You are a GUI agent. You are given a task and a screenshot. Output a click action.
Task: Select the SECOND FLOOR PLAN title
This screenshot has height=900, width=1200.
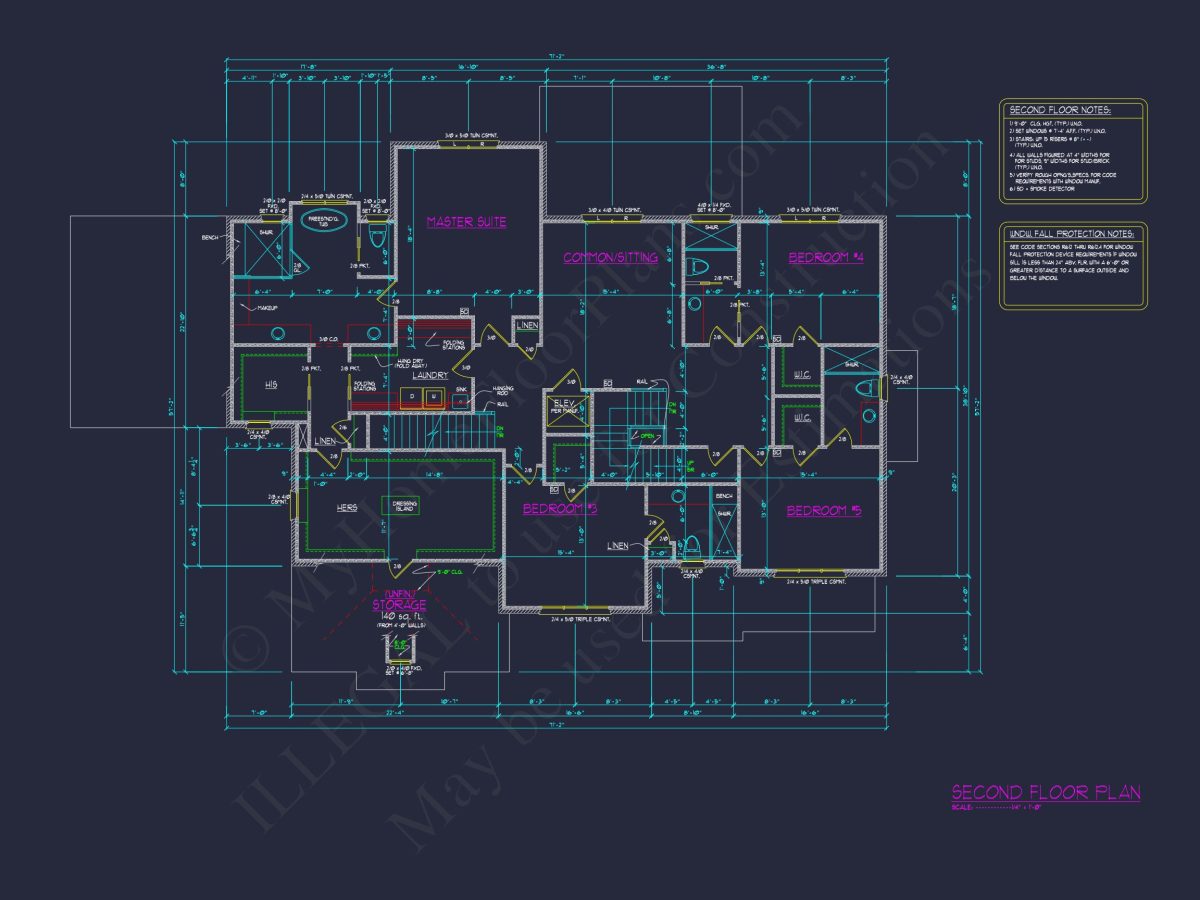tap(1045, 793)
